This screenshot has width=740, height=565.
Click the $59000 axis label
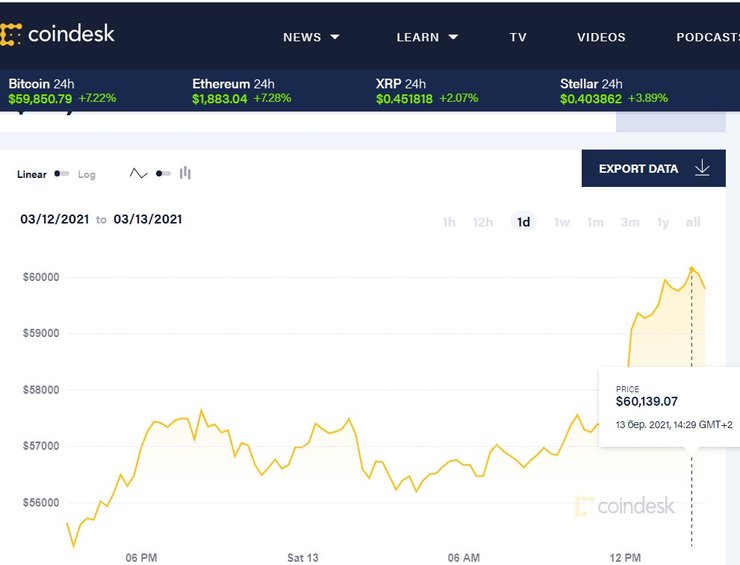tap(41, 333)
